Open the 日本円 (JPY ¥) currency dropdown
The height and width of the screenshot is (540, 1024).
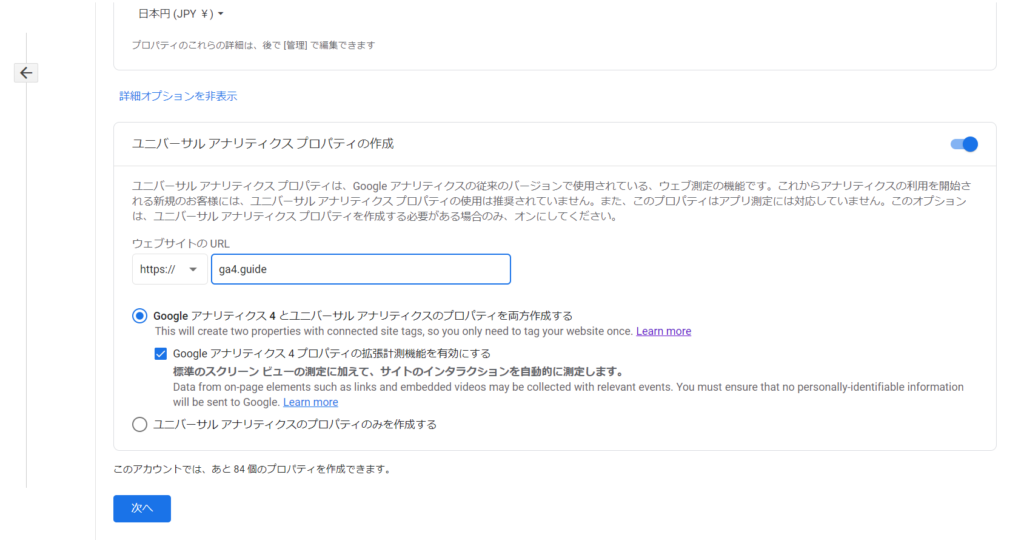click(181, 14)
